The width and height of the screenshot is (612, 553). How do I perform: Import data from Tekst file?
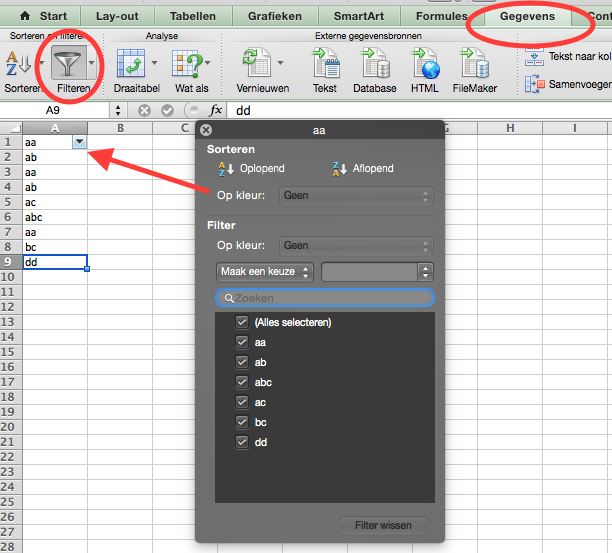click(326, 62)
